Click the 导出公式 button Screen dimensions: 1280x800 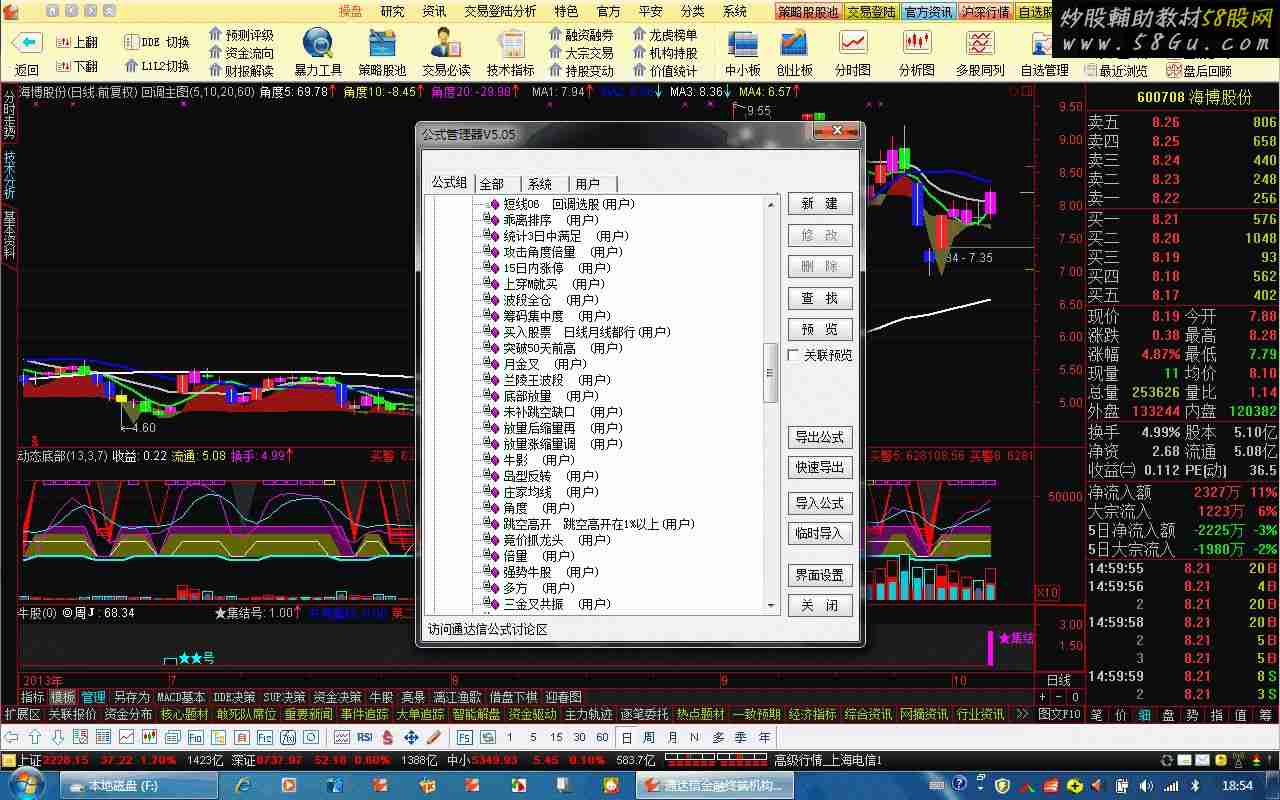pos(820,437)
